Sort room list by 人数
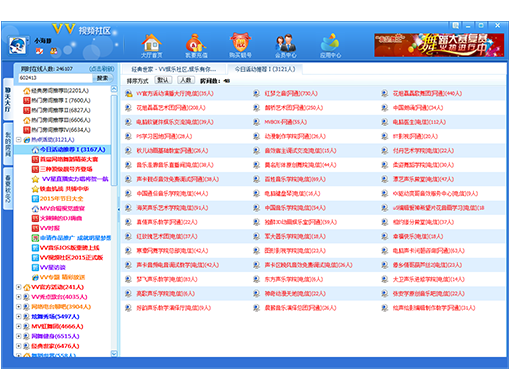 tap(186, 80)
